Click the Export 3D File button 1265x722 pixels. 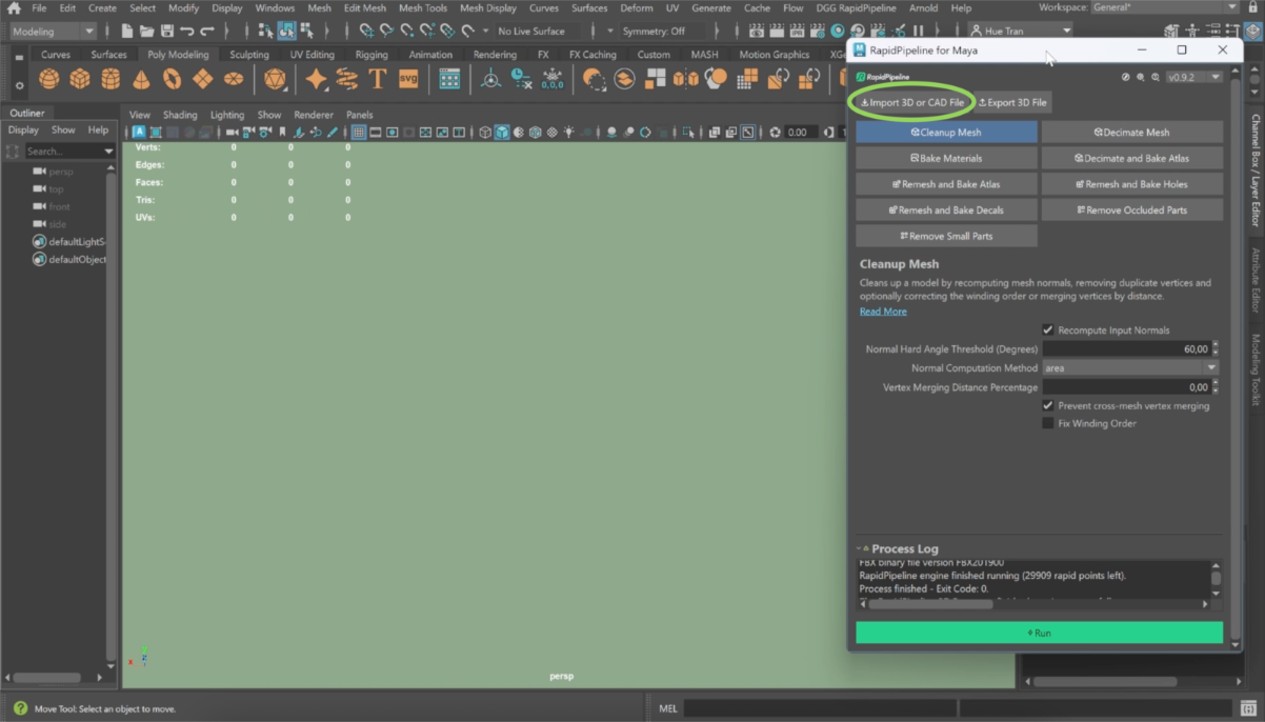1012,102
